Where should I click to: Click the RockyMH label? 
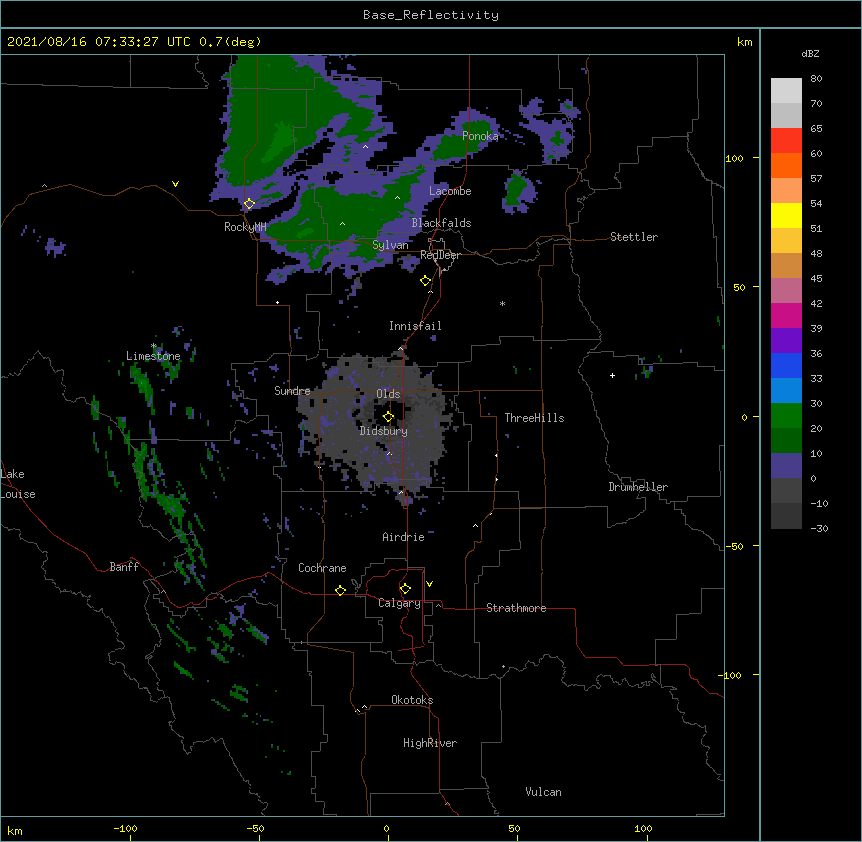[245, 227]
